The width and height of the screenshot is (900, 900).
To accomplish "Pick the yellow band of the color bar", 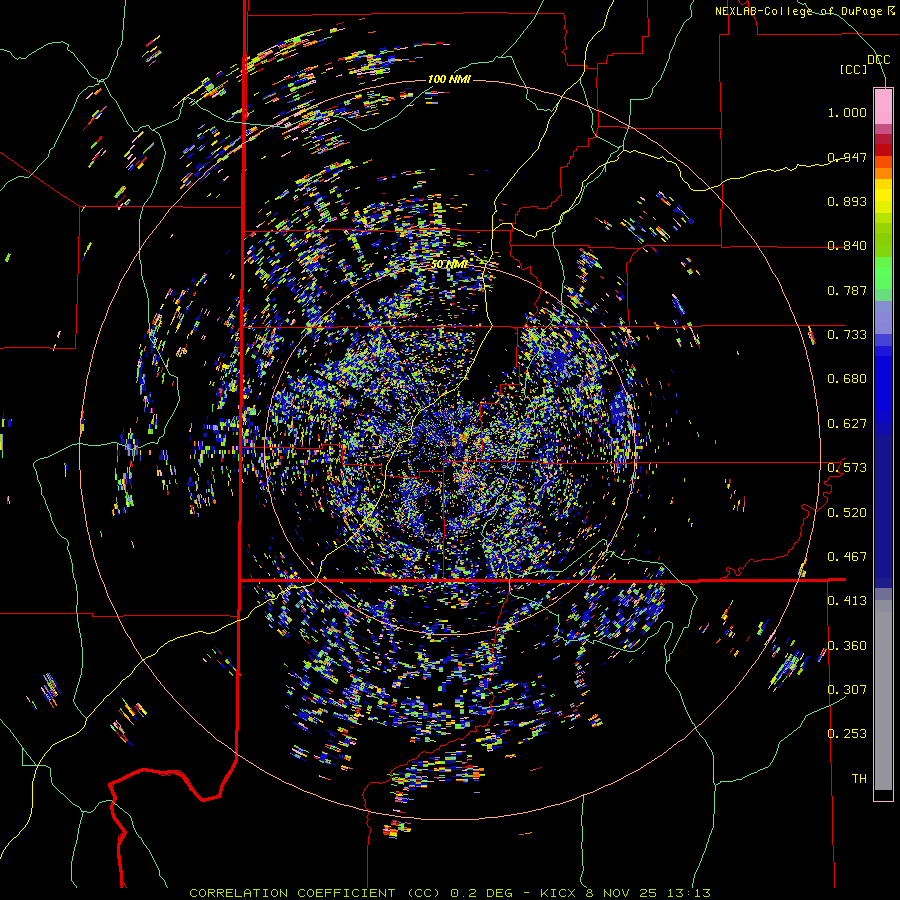I will coord(883,197).
